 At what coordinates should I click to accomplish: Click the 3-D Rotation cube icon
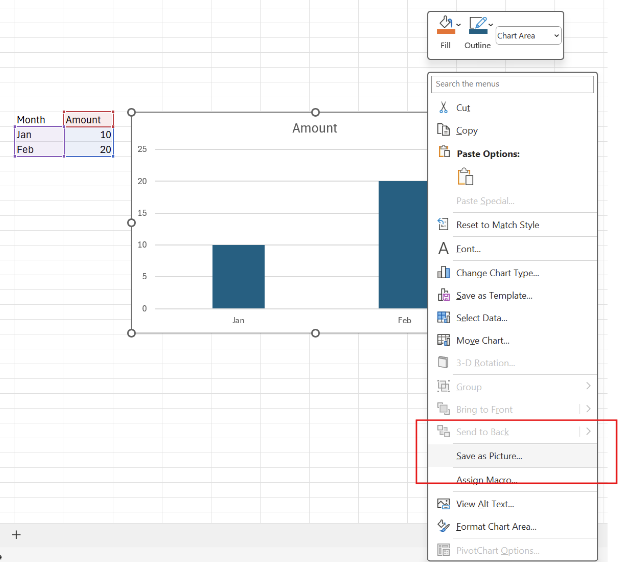click(x=443, y=362)
